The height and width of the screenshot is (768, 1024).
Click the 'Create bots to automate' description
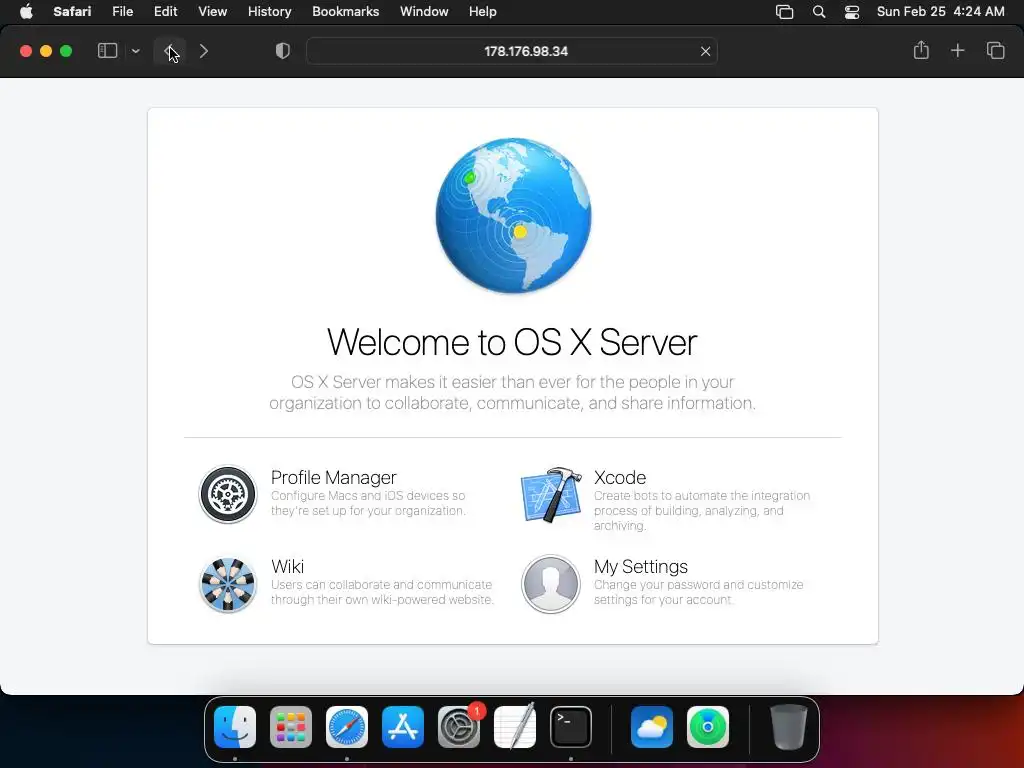(x=702, y=510)
